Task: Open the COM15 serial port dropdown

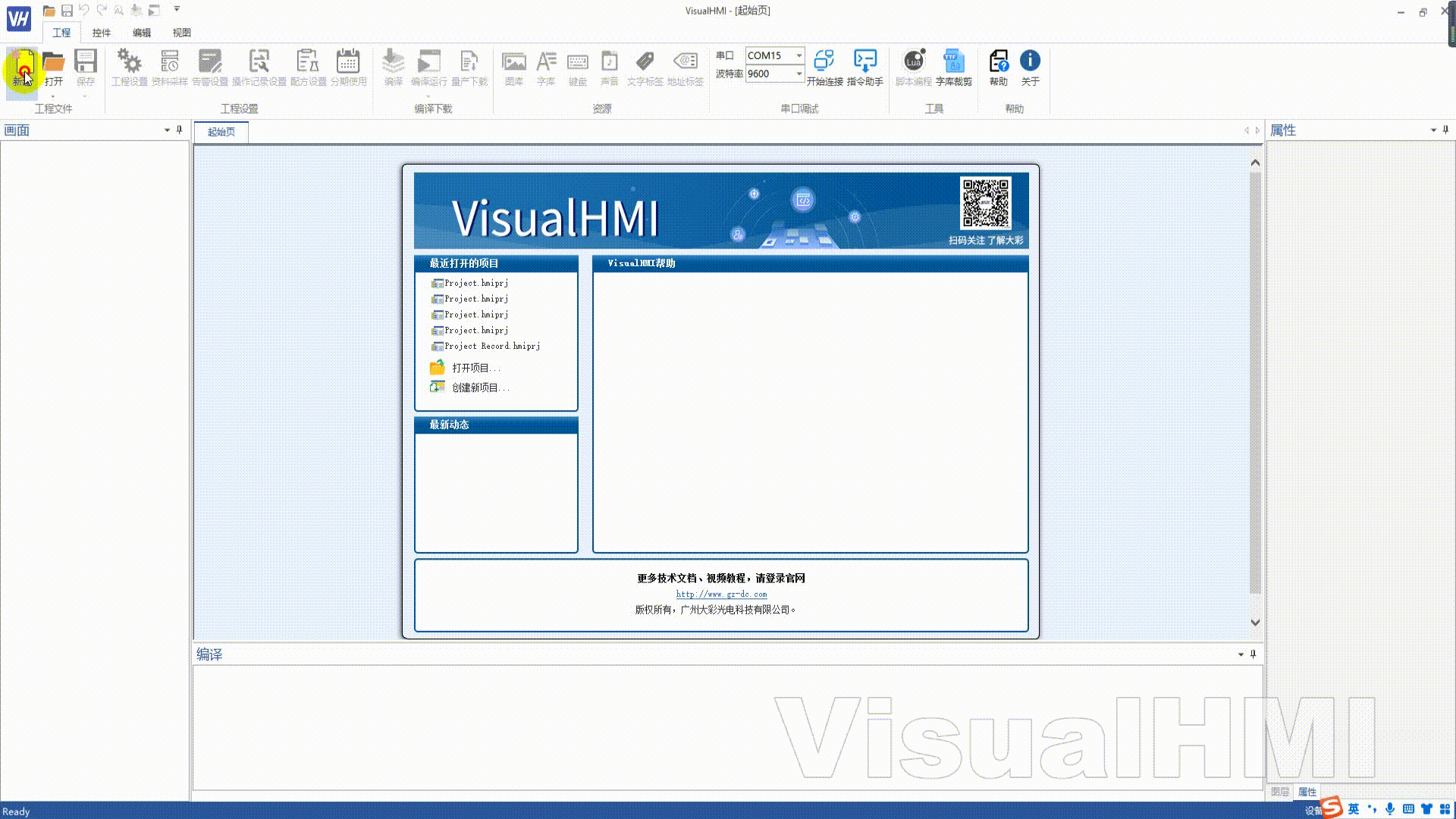Action: pyautogui.click(x=799, y=55)
